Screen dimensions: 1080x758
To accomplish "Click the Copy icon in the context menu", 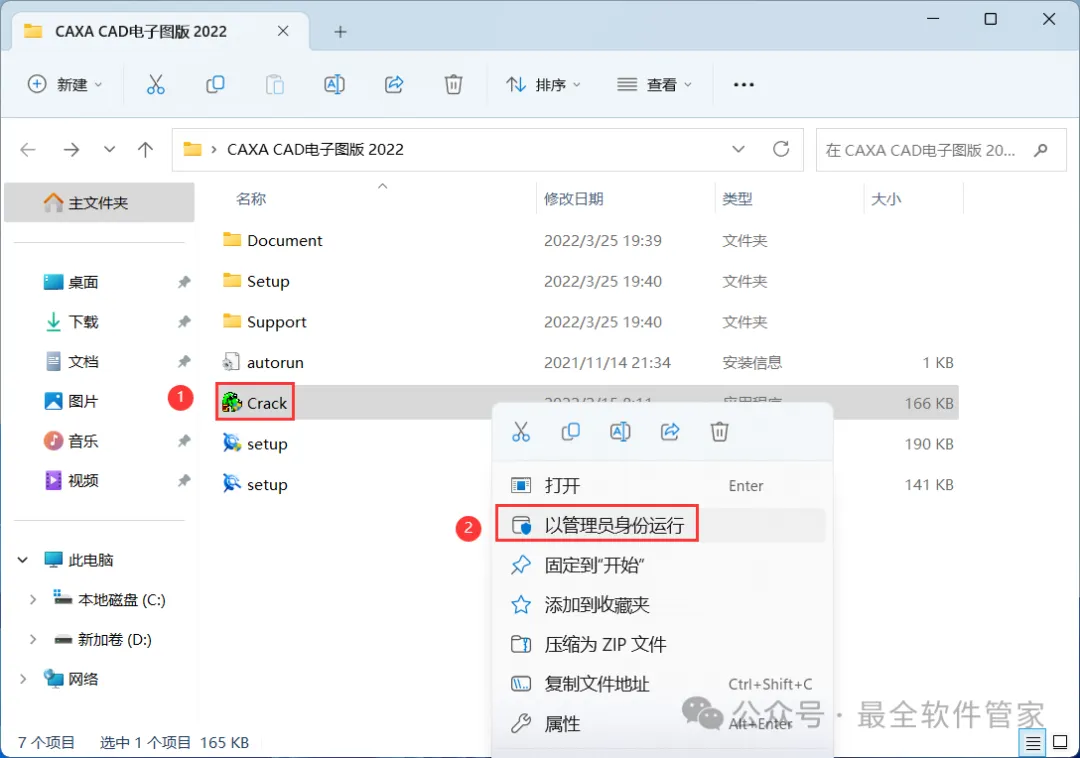I will (570, 432).
